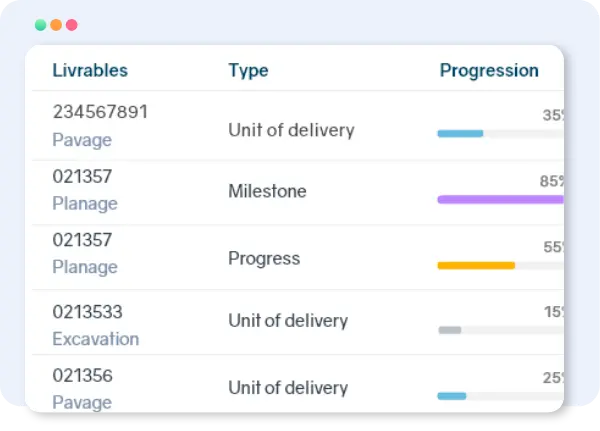
Task: Click the orange window control dot
Action: (56, 25)
